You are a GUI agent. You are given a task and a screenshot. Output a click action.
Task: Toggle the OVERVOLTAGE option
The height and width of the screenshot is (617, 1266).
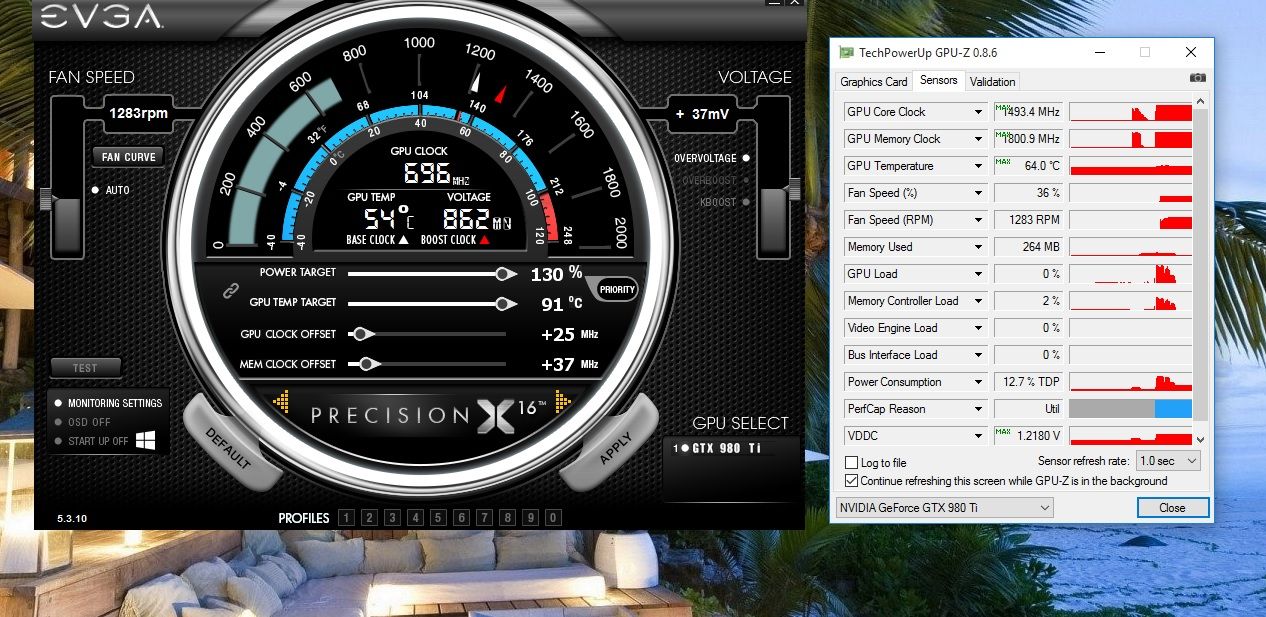coord(710,158)
